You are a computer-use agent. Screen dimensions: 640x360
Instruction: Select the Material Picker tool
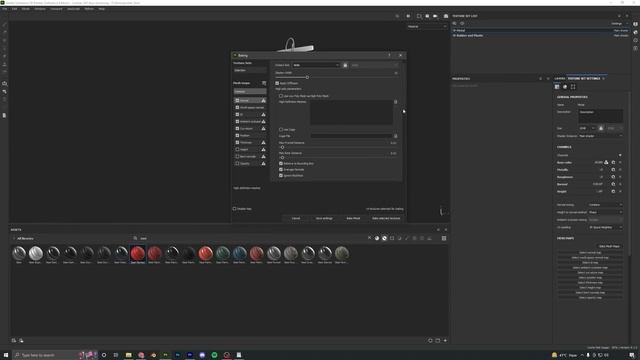(x=4, y=71)
